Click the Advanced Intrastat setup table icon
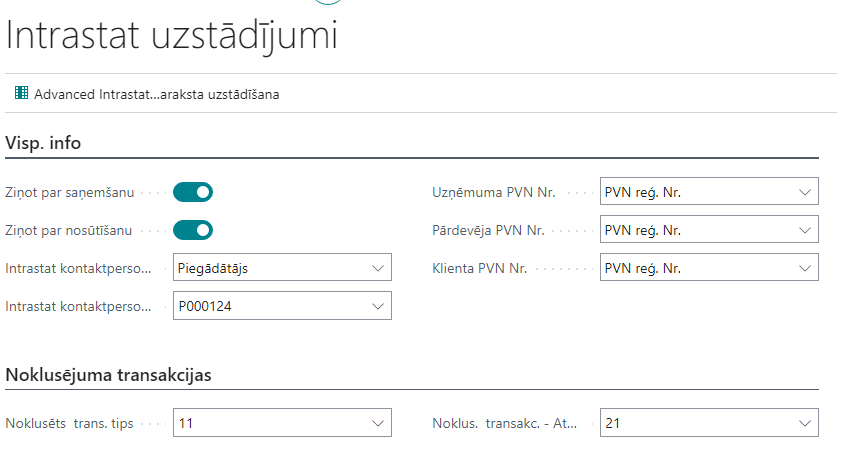Image resolution: width=851 pixels, height=454 pixels. [x=21, y=94]
